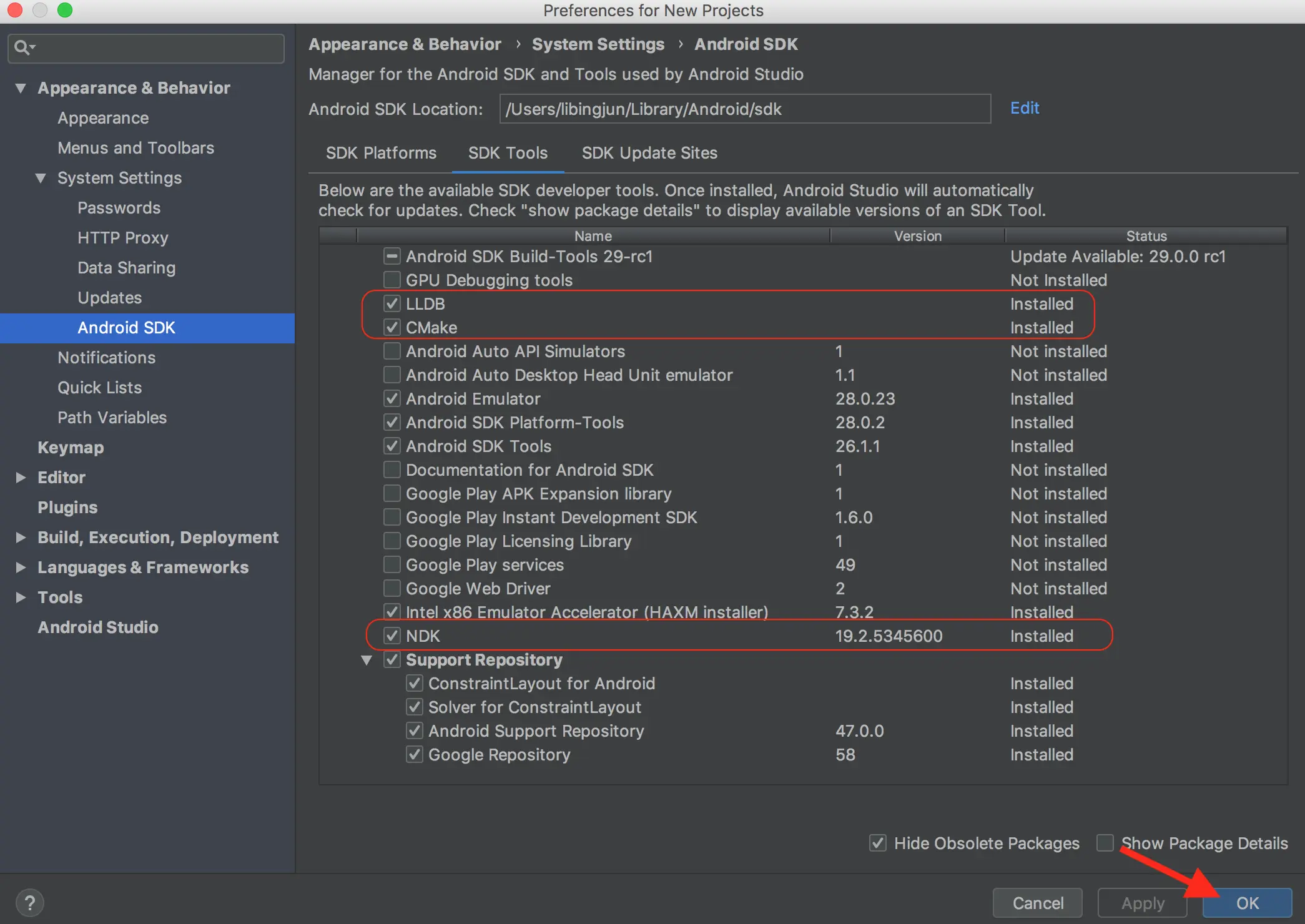
Task: Check Google Web Driver checkbox
Action: (x=391, y=588)
